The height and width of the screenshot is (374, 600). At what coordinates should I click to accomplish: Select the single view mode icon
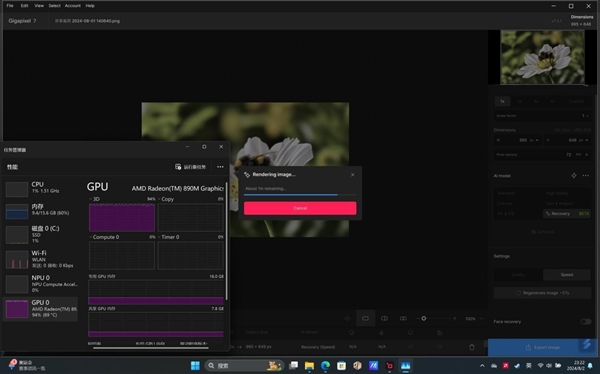click(x=365, y=318)
